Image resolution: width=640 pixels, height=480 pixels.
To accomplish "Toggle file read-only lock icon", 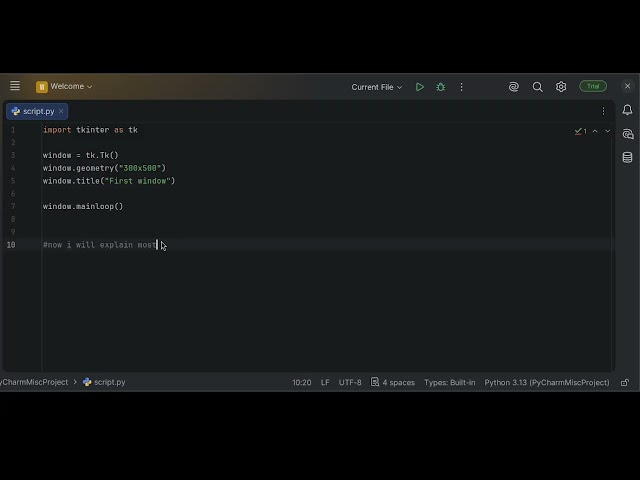I will (x=624, y=382).
